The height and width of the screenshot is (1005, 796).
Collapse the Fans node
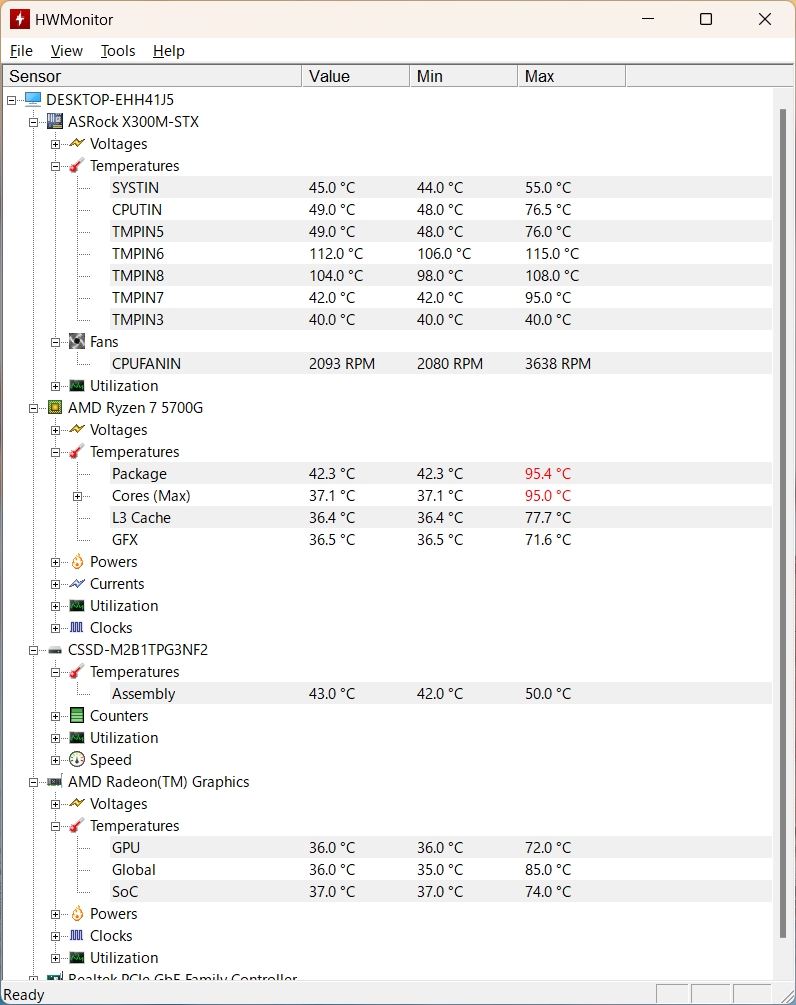pos(55,342)
